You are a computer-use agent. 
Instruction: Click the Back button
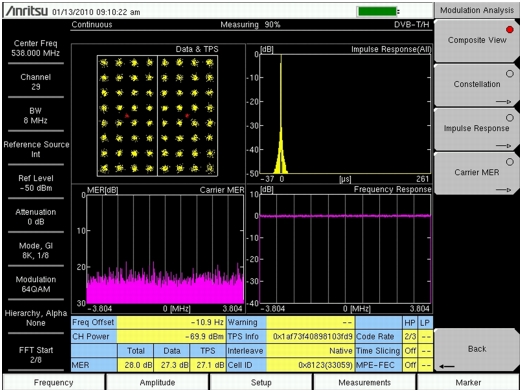(x=477, y=350)
